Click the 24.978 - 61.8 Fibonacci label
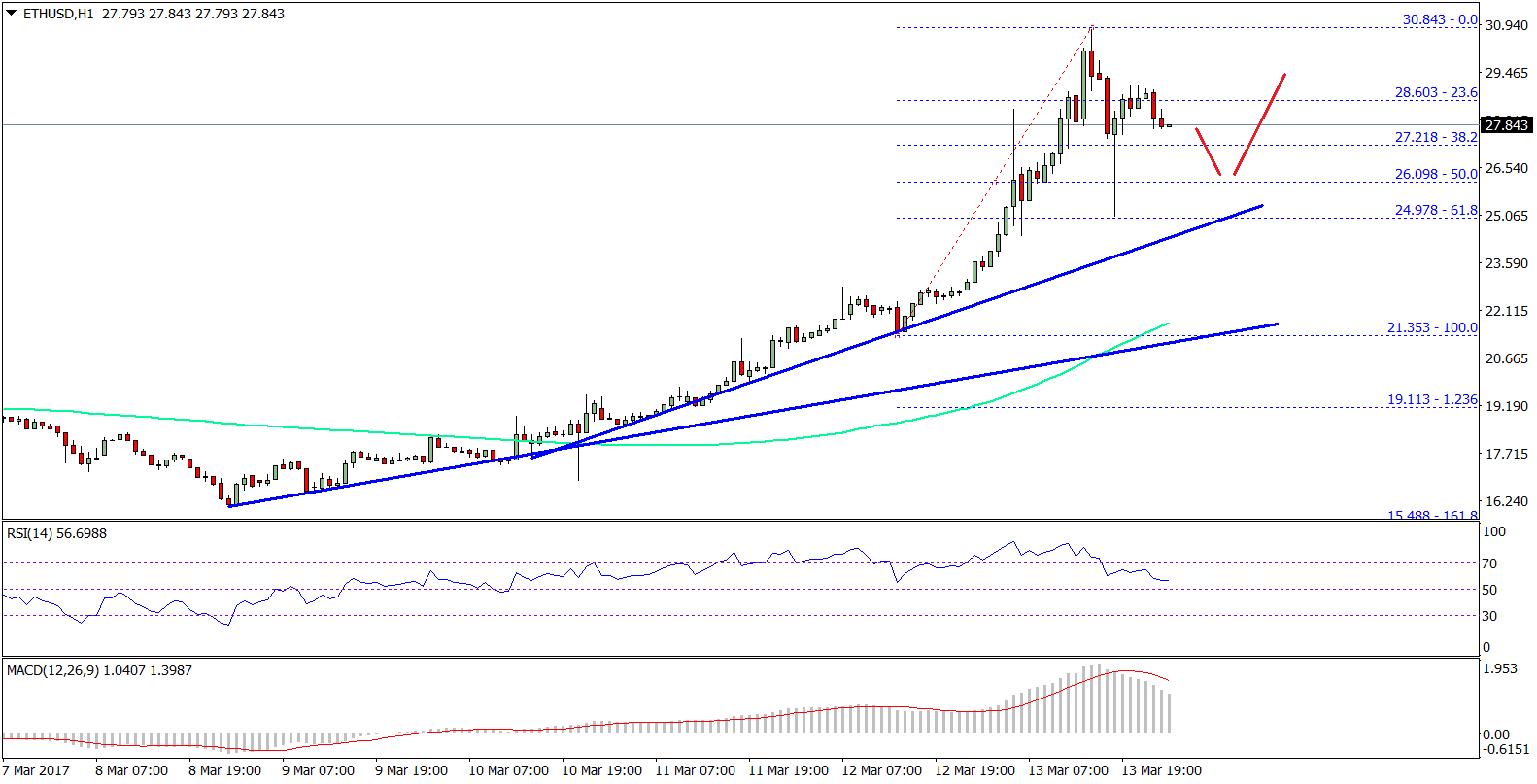The width and height of the screenshot is (1537, 784). [1435, 210]
